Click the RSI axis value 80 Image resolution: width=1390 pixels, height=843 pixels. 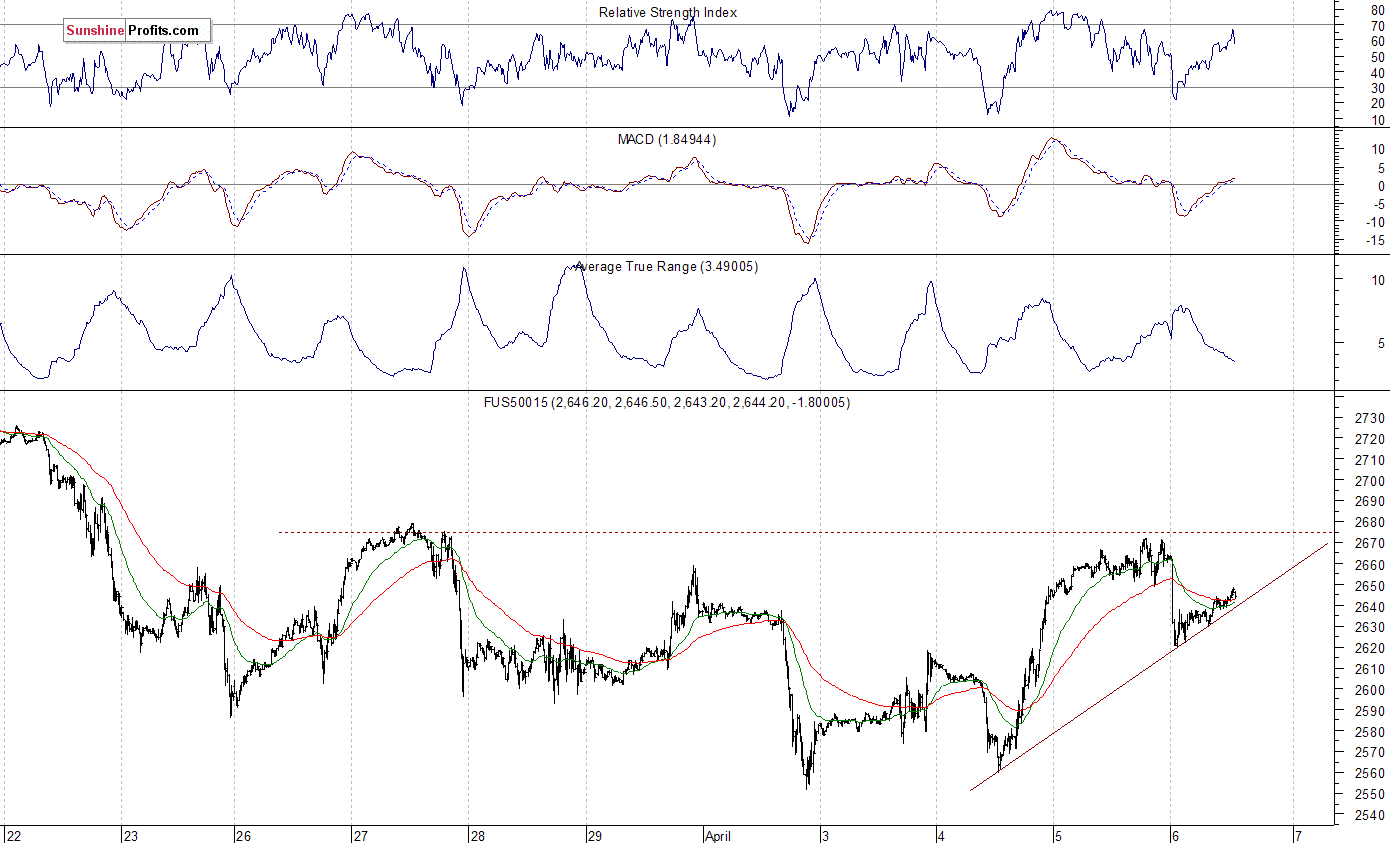click(x=1379, y=9)
